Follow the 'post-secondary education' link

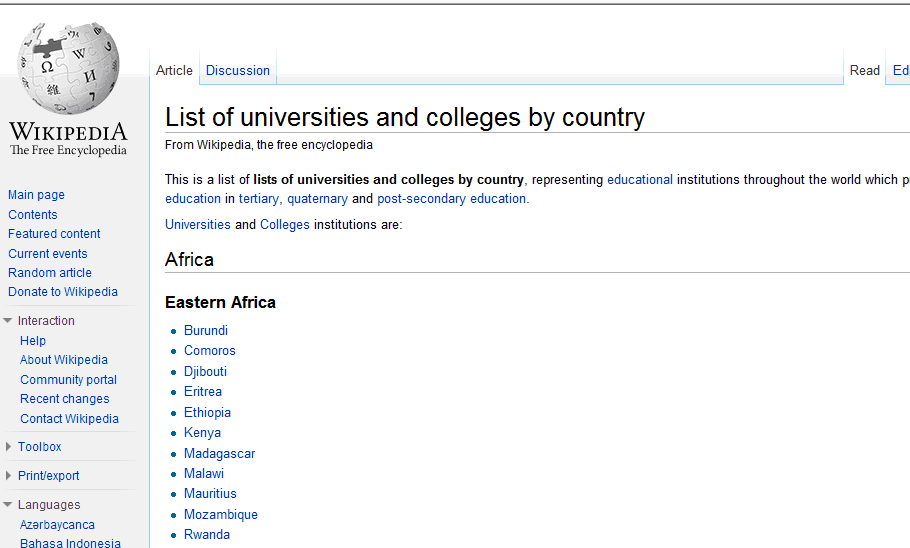(x=451, y=199)
